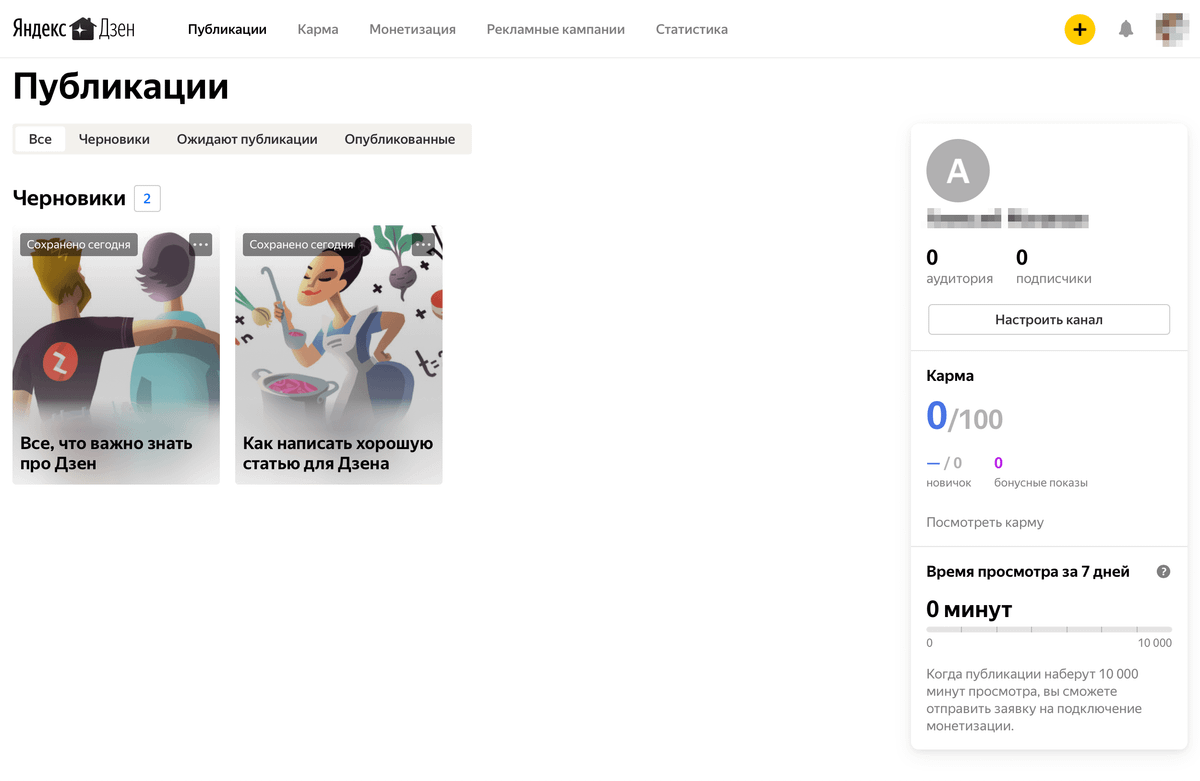
Task: Click the drafts count badge showing 2
Action: coord(147,198)
